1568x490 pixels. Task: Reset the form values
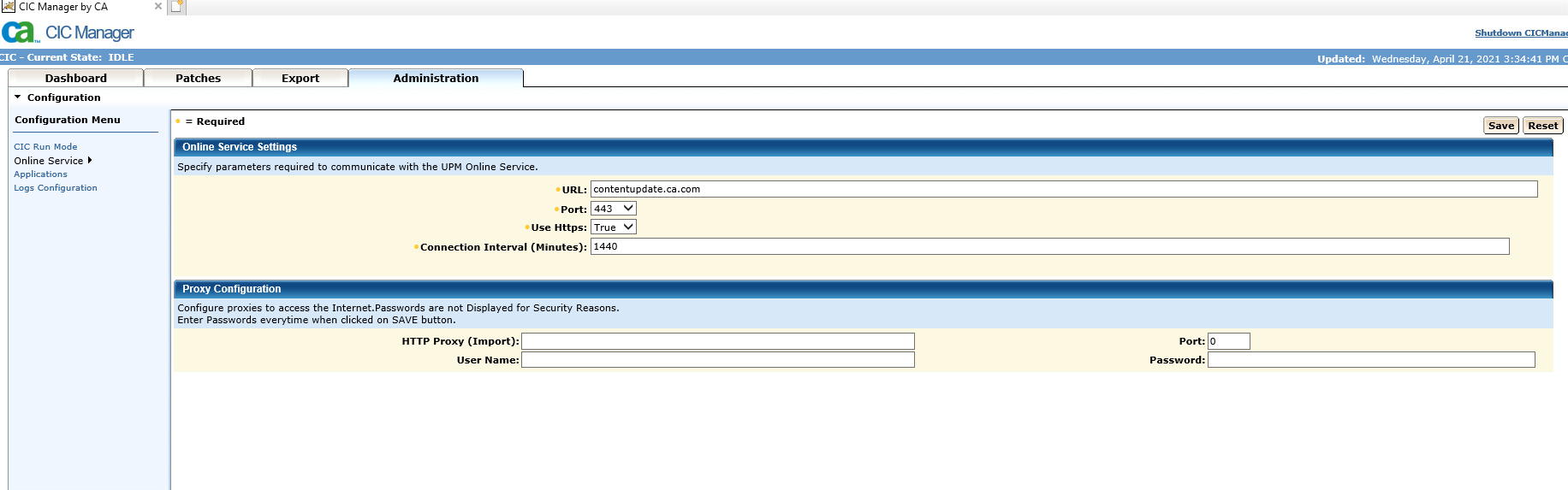click(x=1542, y=126)
